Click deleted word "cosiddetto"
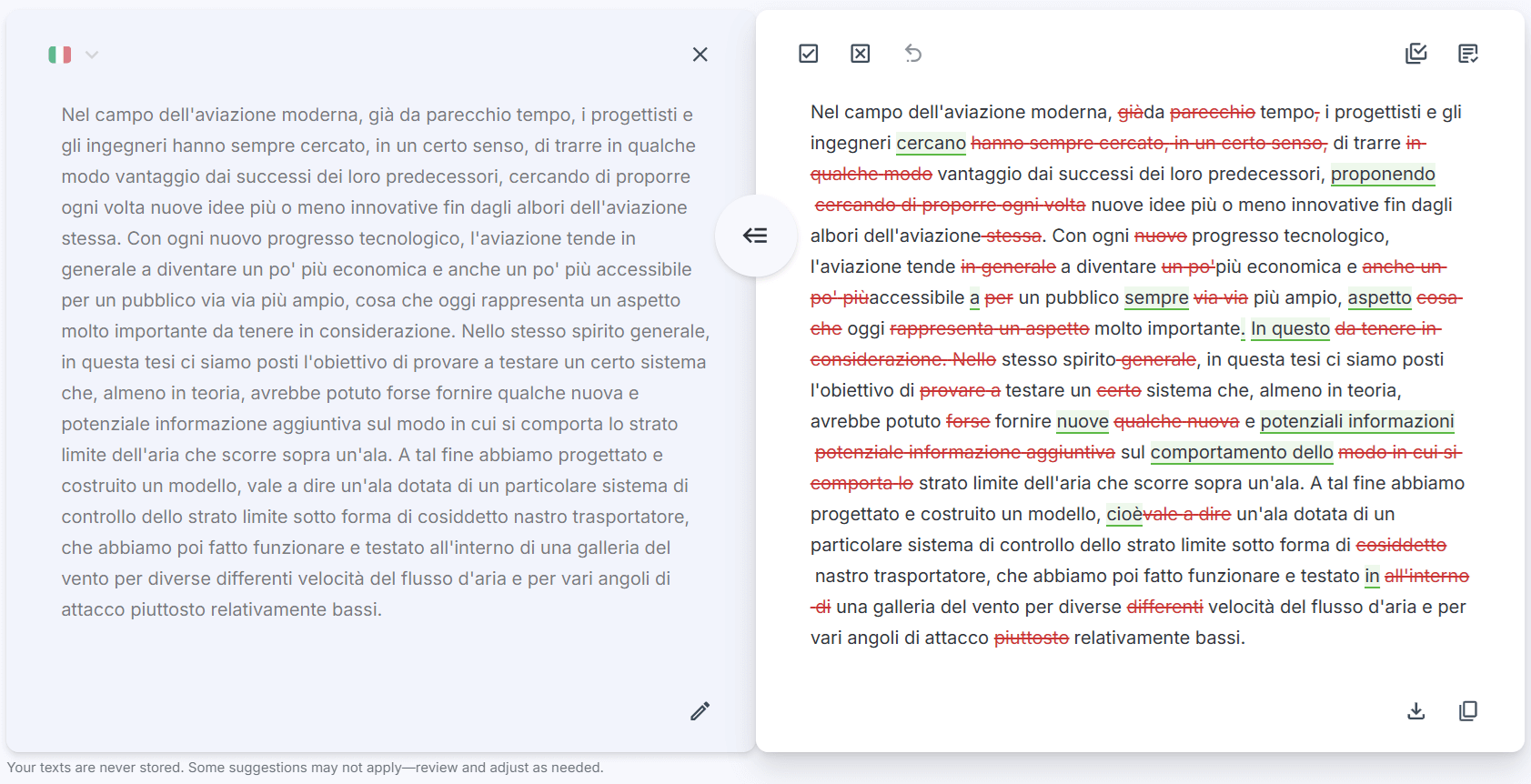Image resolution: width=1531 pixels, height=784 pixels. [1401, 545]
